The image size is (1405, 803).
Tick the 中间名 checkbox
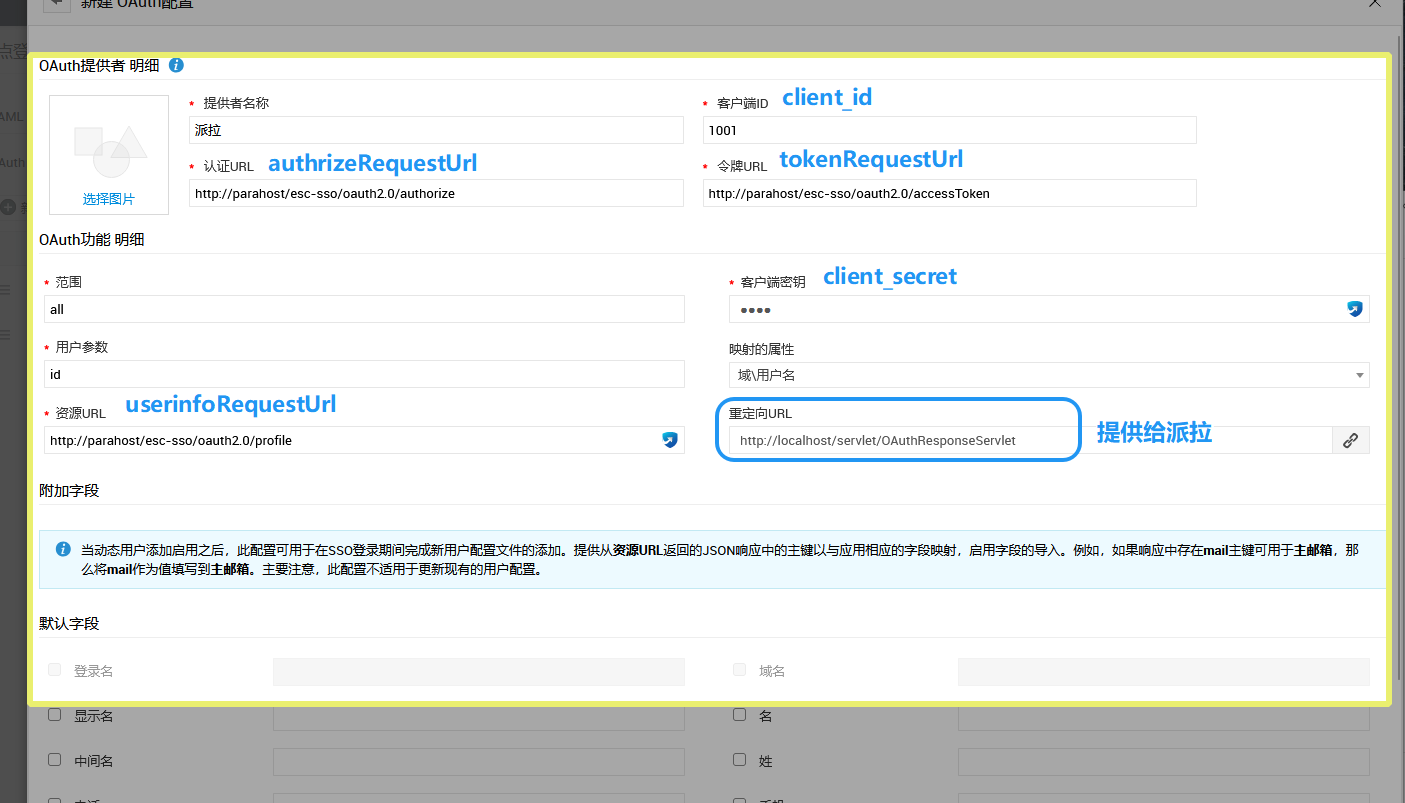point(55,760)
